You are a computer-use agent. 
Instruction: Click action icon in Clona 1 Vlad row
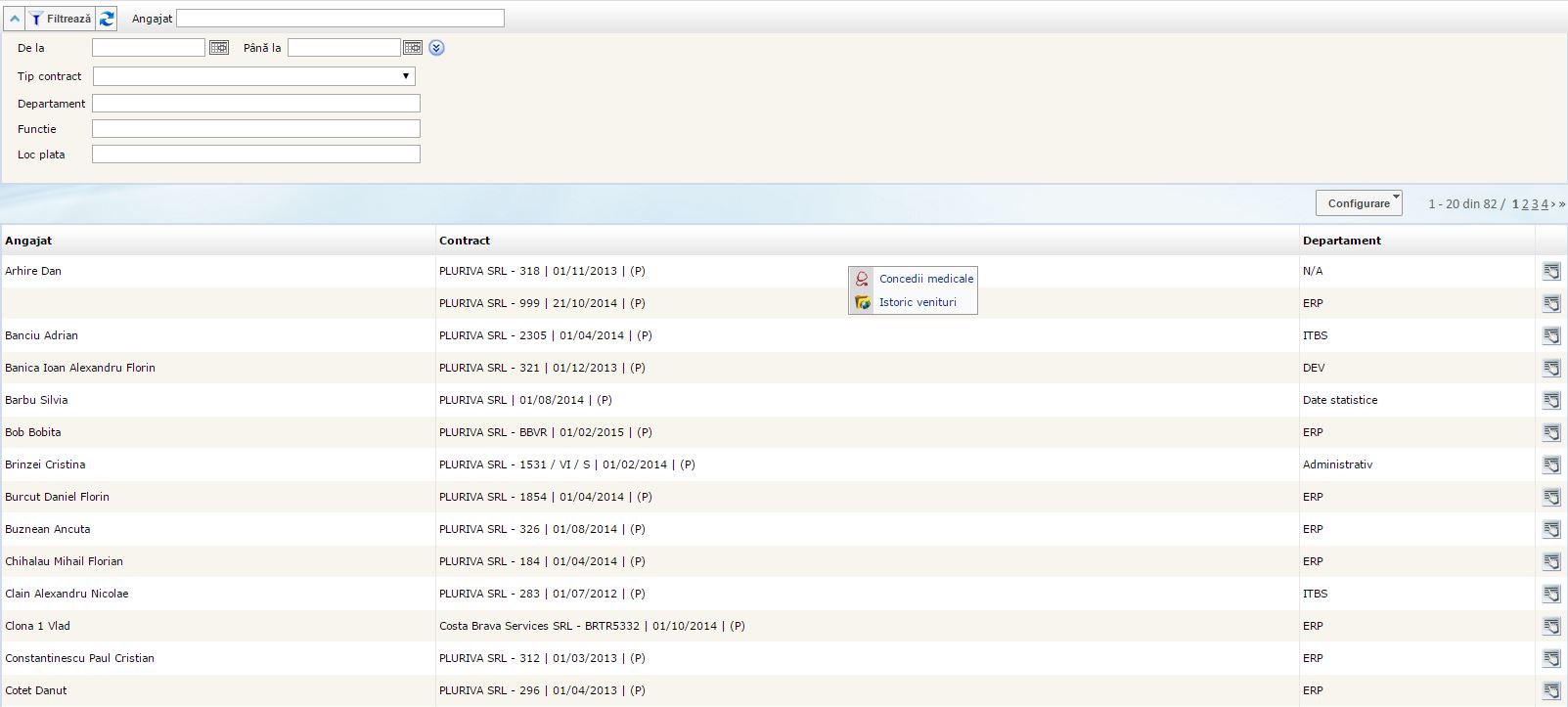tap(1551, 626)
